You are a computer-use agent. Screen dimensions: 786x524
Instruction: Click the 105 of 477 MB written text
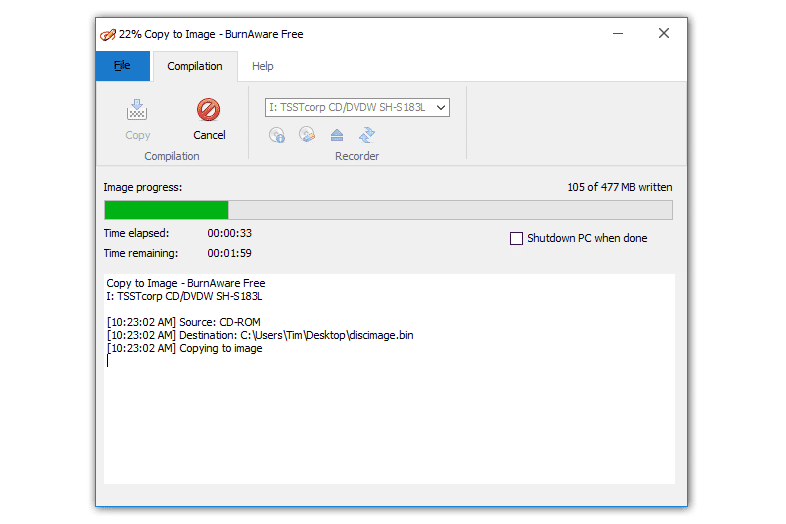coord(620,187)
